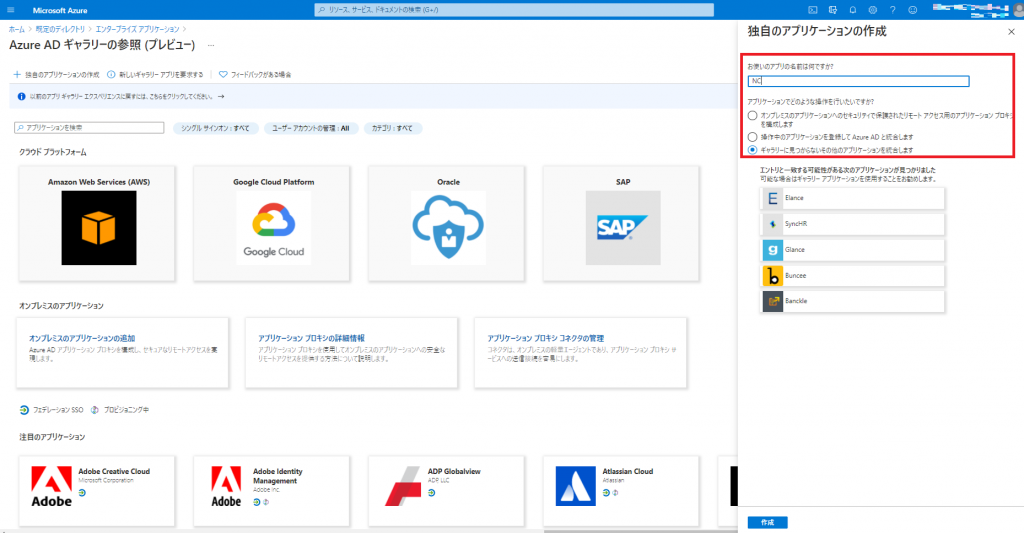Screen dimensions: 1024x533
Task: Select non-gallery application integration radio
Action: 752,150
